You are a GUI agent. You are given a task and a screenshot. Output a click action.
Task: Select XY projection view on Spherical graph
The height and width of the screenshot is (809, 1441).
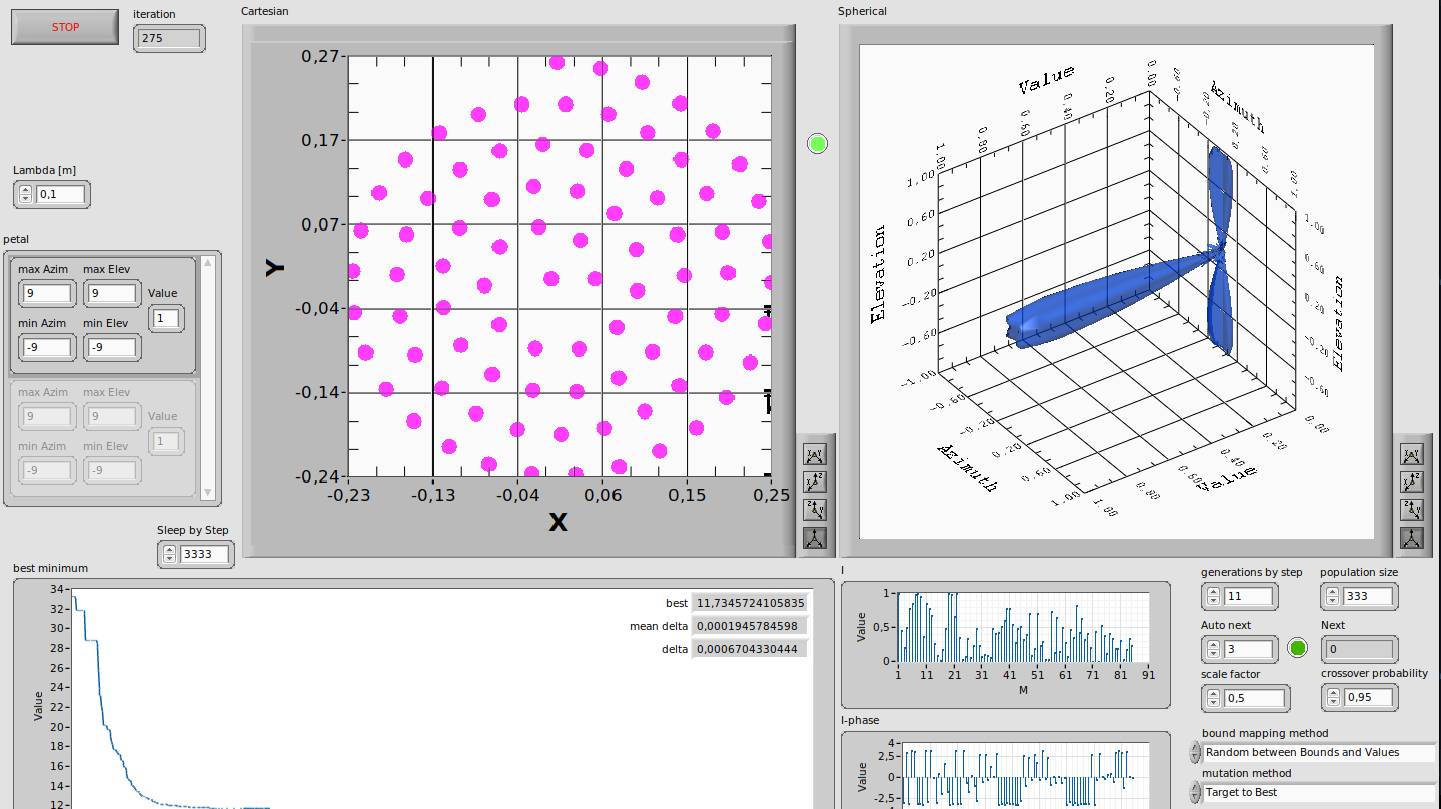1411,455
